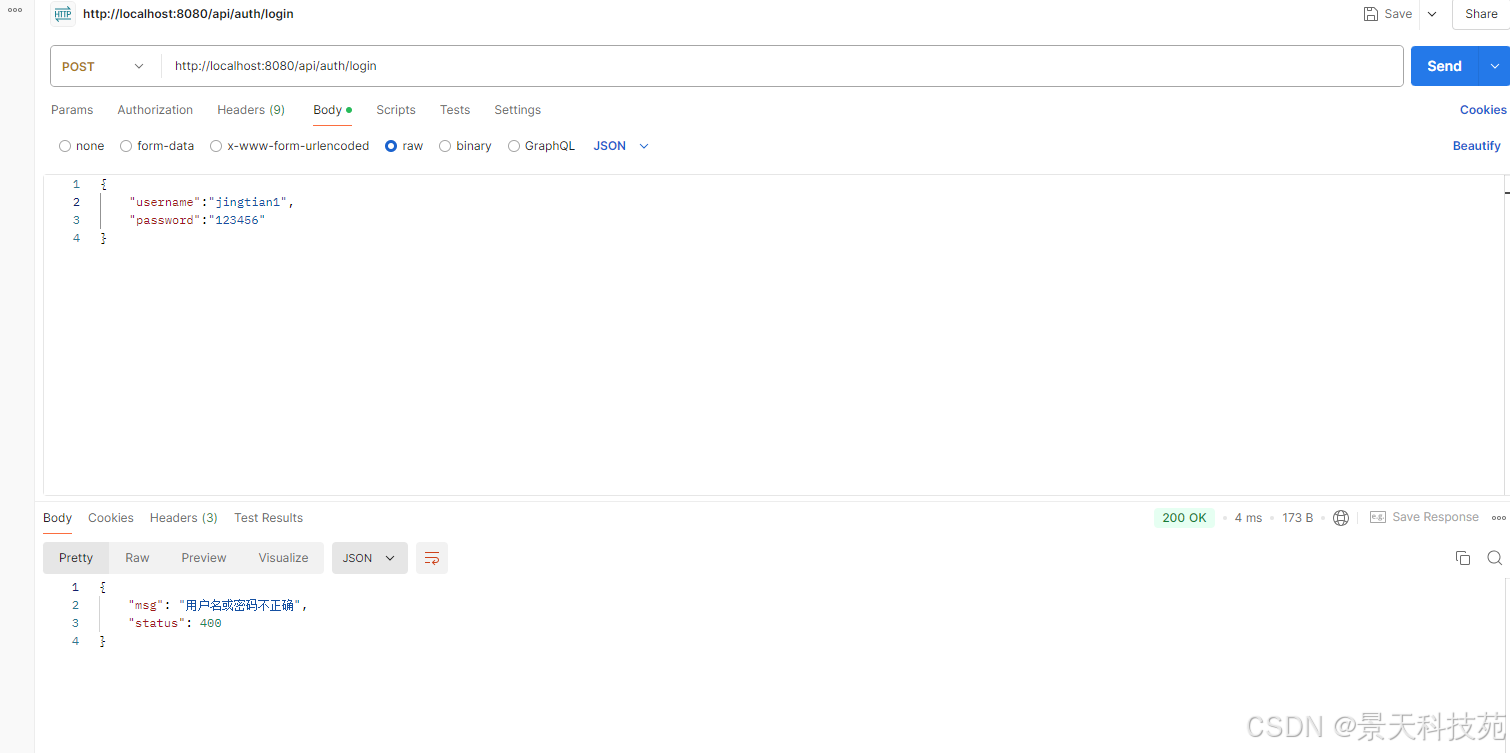Open the Cookies link
This screenshot has height=753, width=1510.
pos(1483,110)
